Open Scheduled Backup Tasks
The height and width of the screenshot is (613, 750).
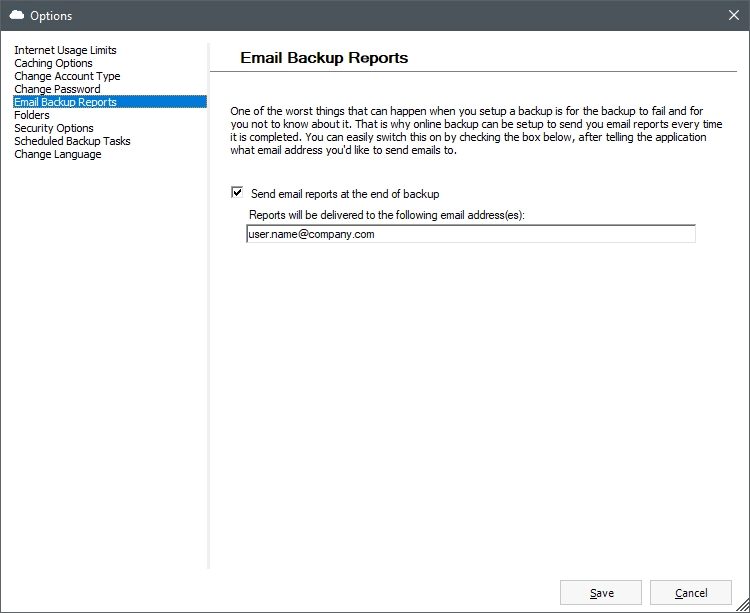(72, 141)
